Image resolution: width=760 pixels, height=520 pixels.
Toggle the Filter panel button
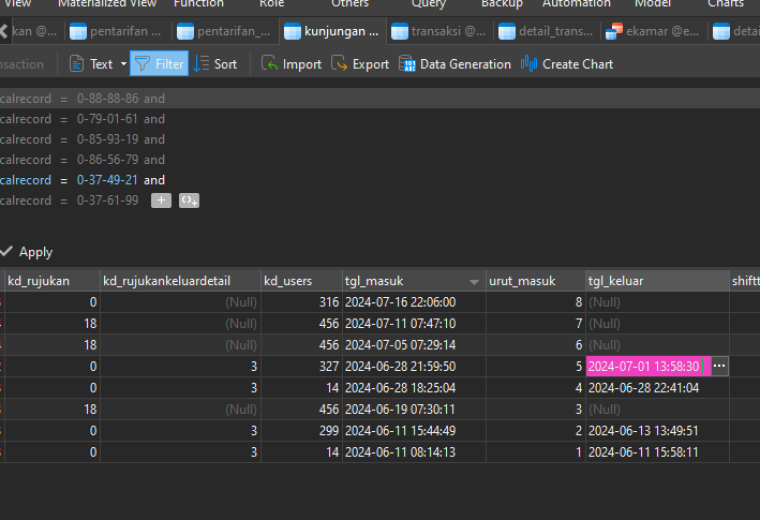[x=159, y=64]
